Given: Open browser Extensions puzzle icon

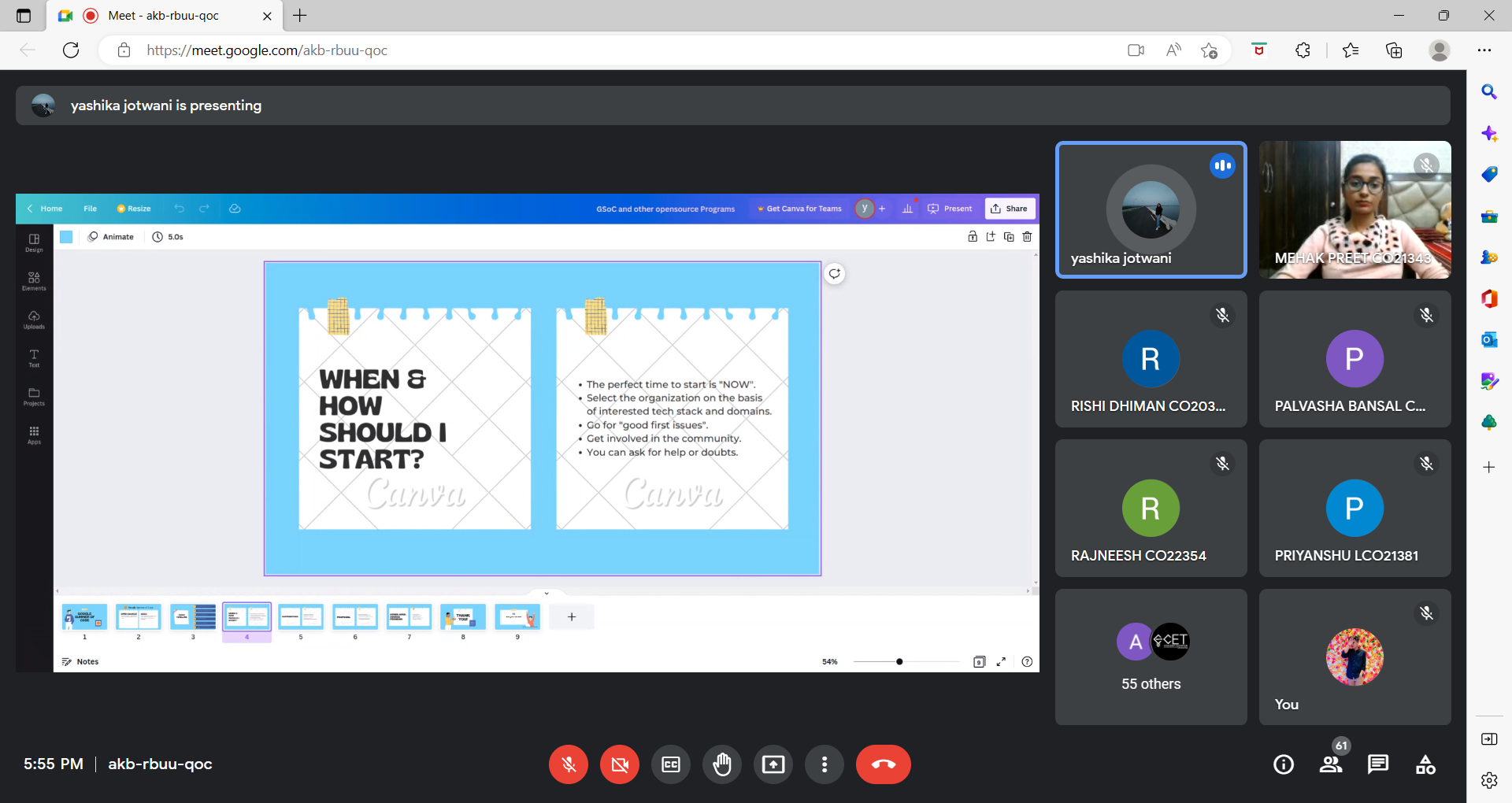Looking at the screenshot, I should [x=1303, y=50].
